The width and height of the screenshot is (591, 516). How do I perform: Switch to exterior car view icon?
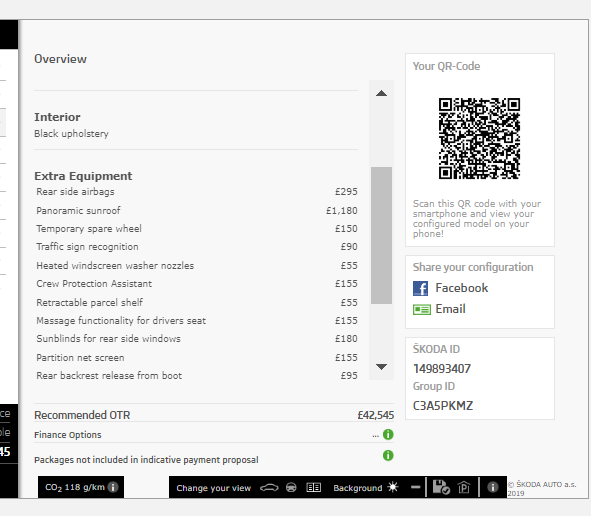coord(269,488)
